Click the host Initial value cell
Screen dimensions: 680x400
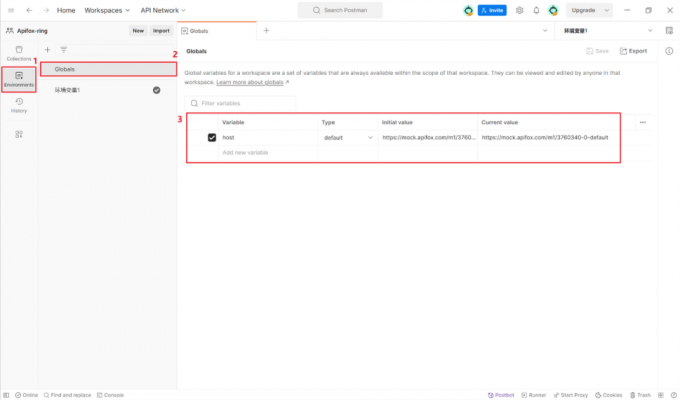click(x=428, y=138)
